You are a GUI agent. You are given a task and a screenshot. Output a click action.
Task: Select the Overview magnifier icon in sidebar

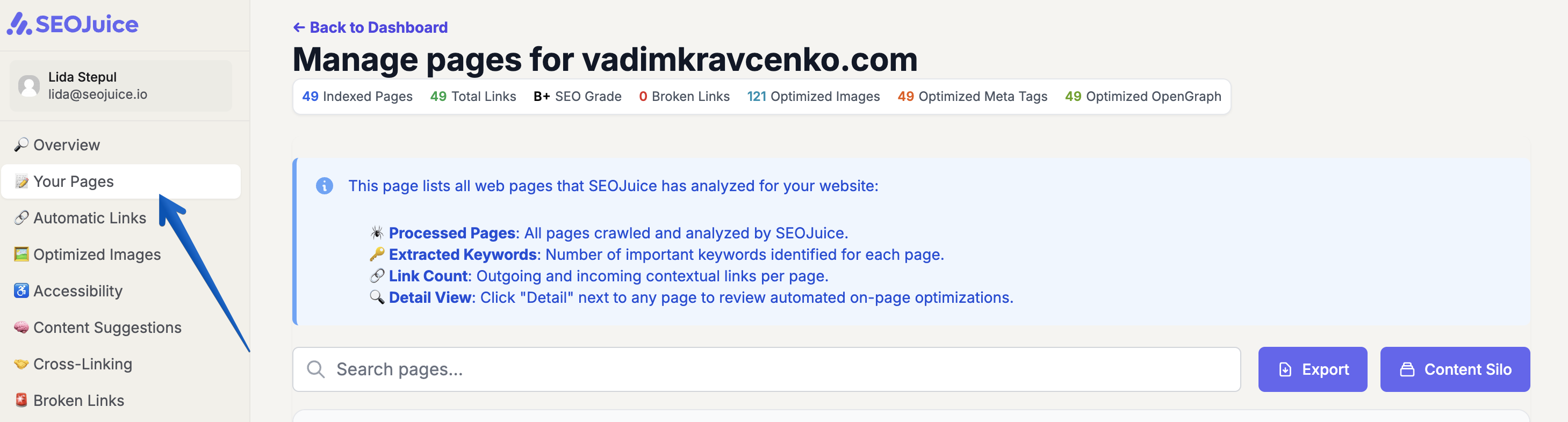tap(22, 145)
